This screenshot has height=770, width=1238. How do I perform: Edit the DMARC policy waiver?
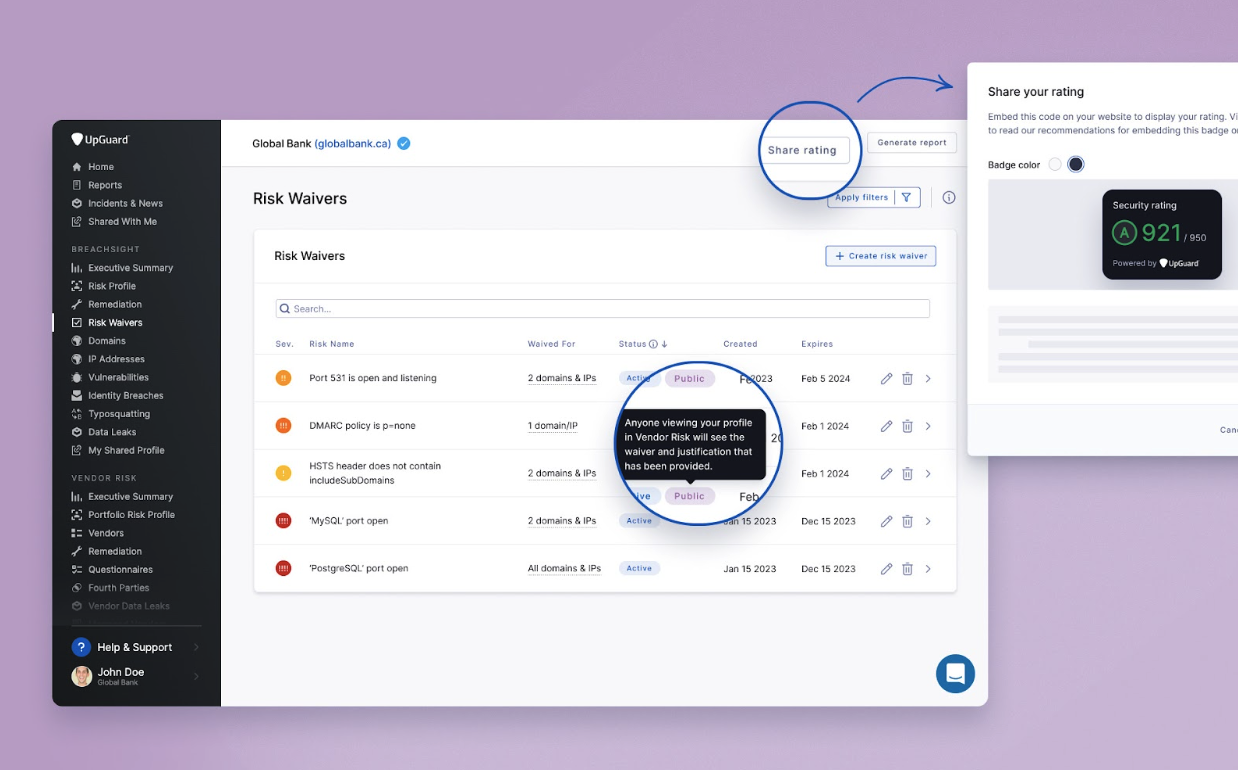[886, 426]
